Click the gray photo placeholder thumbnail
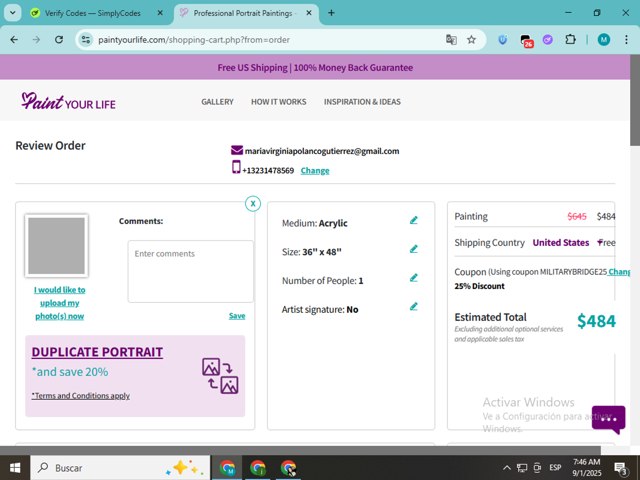 pyautogui.click(x=56, y=246)
